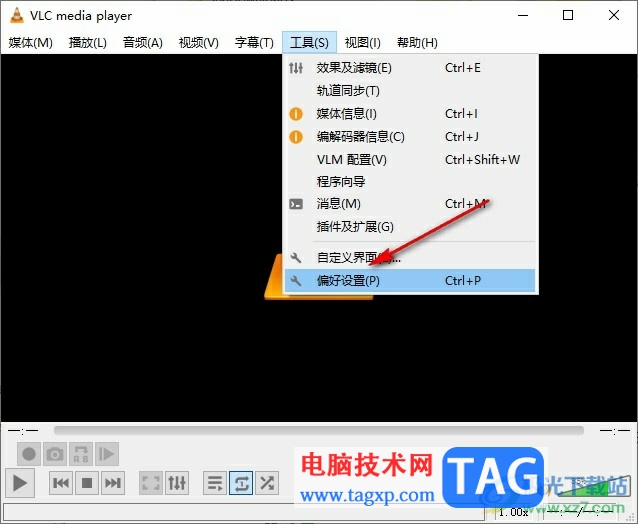Click the wrench icon beside 自定义界面

click(296, 258)
